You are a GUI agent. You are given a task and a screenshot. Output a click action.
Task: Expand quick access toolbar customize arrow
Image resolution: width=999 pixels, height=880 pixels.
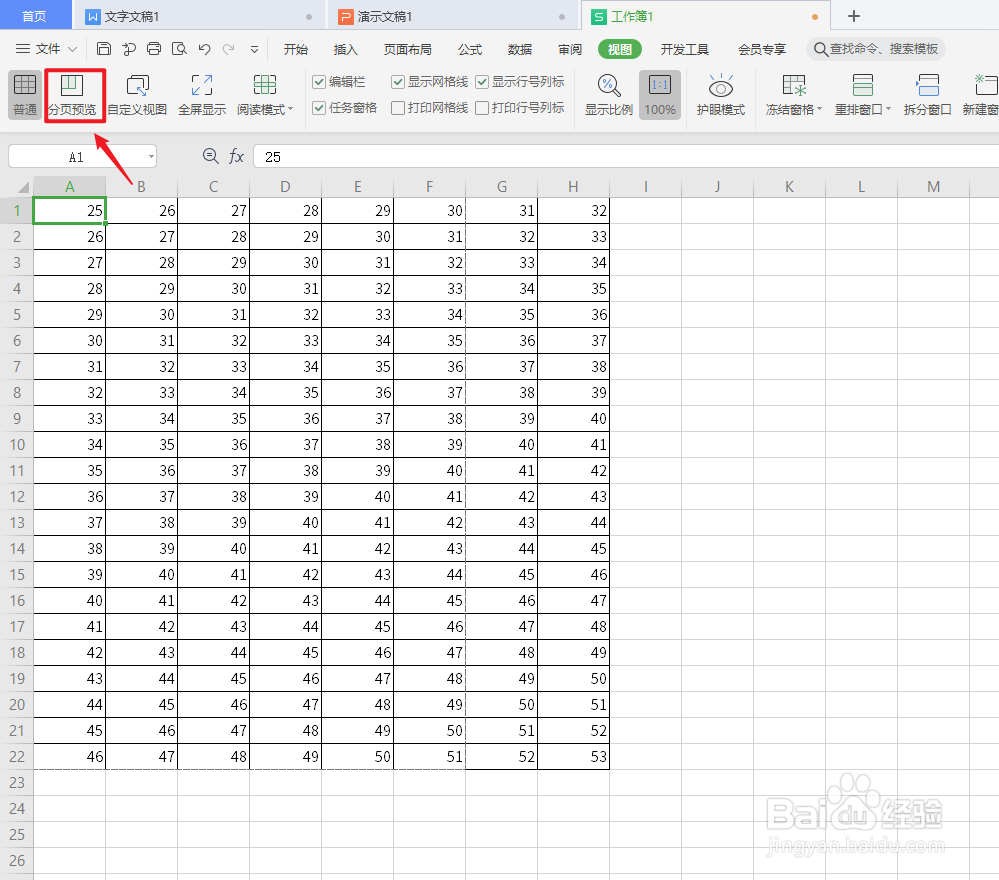254,49
